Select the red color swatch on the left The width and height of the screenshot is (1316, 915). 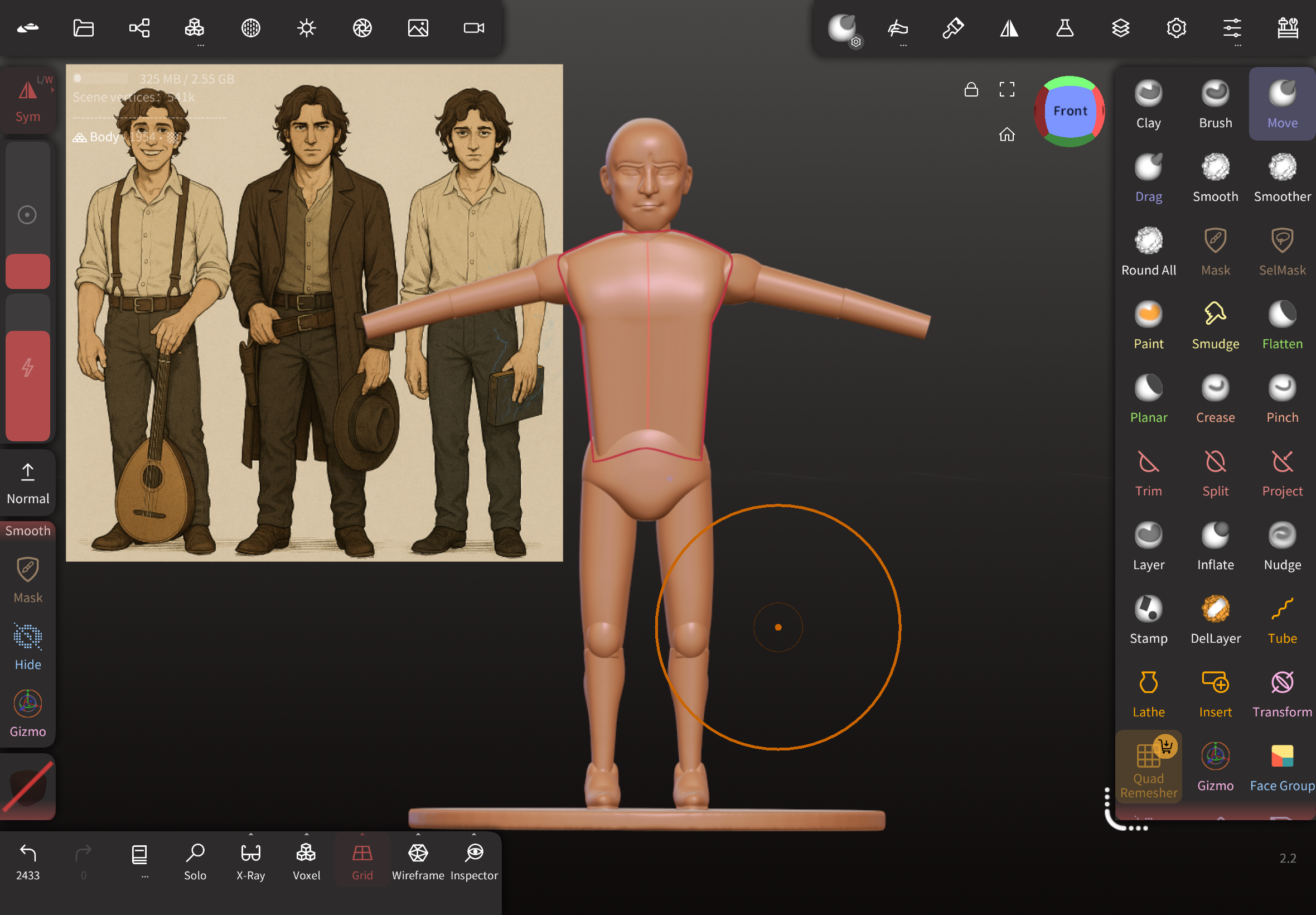(27, 271)
